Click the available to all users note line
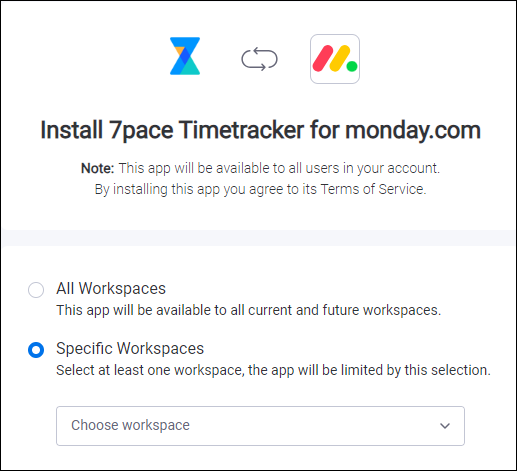This screenshot has width=517, height=471. tap(260, 168)
